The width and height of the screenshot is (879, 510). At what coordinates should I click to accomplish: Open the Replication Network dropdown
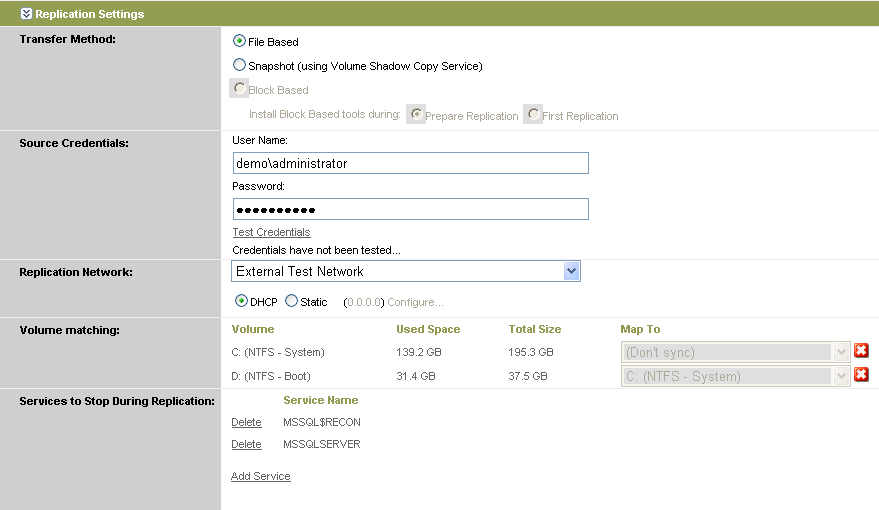point(571,271)
